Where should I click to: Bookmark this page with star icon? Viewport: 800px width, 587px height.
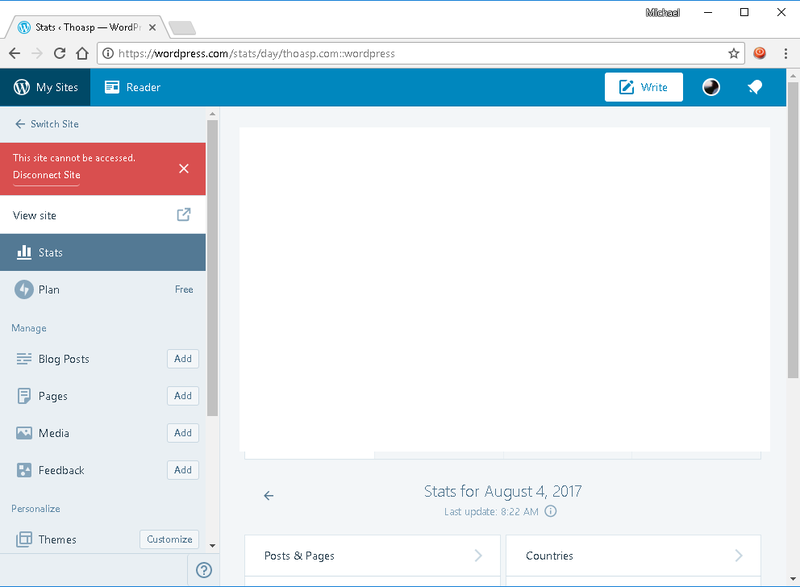(733, 53)
